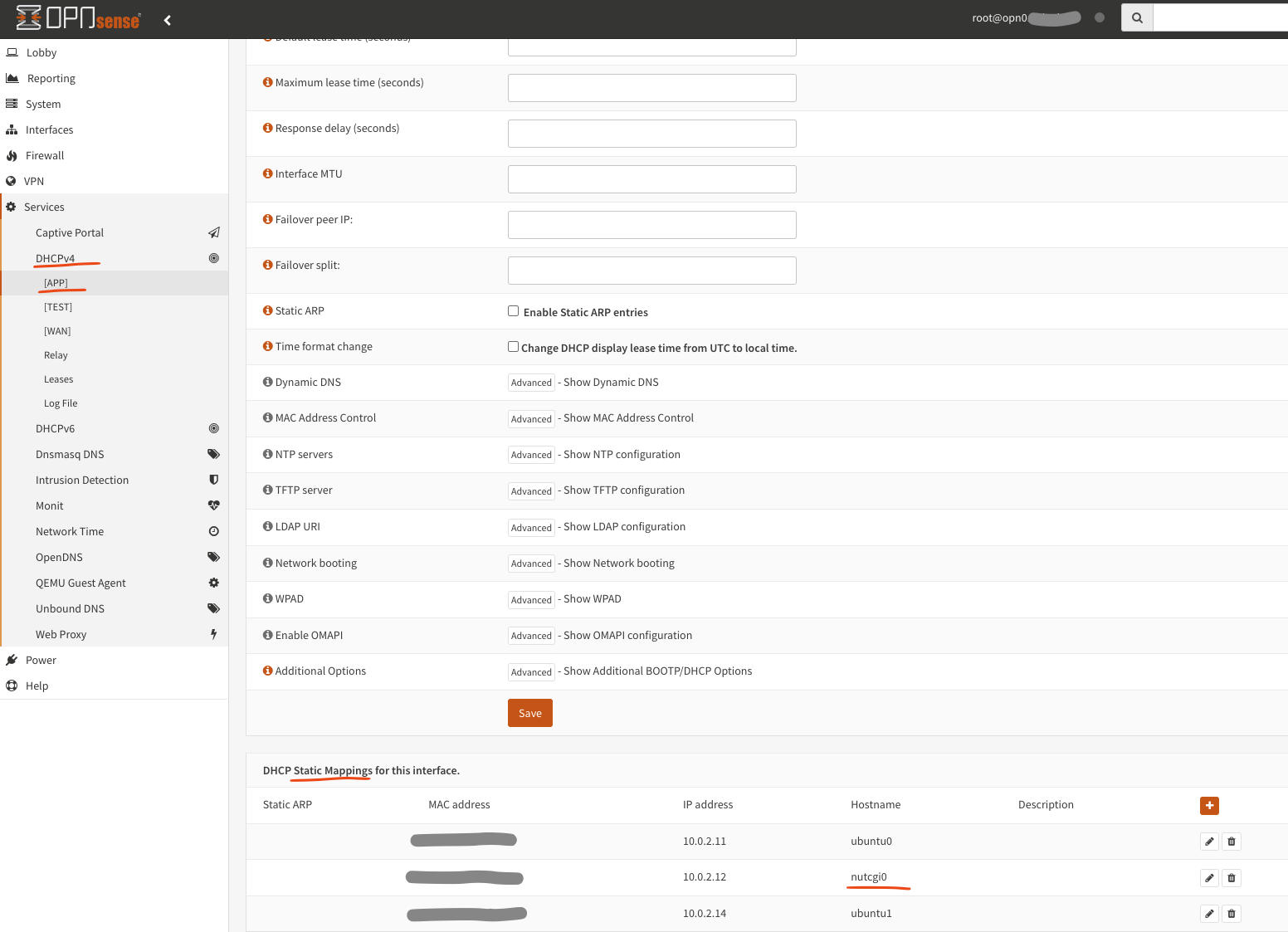Open the Firewall menu in sidebar
The width and height of the screenshot is (1288, 932).
[45, 155]
